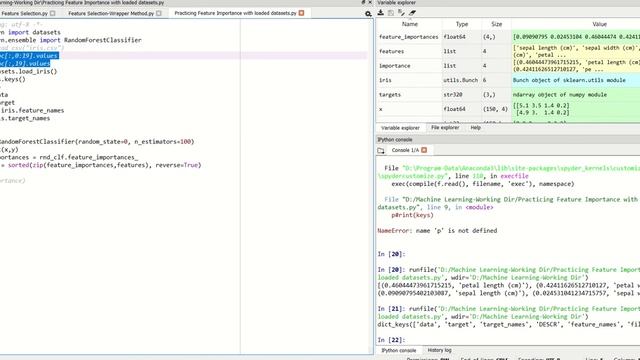Close the editor pane with the X icon
Screen dimensions: 640x360
pos(370,2)
